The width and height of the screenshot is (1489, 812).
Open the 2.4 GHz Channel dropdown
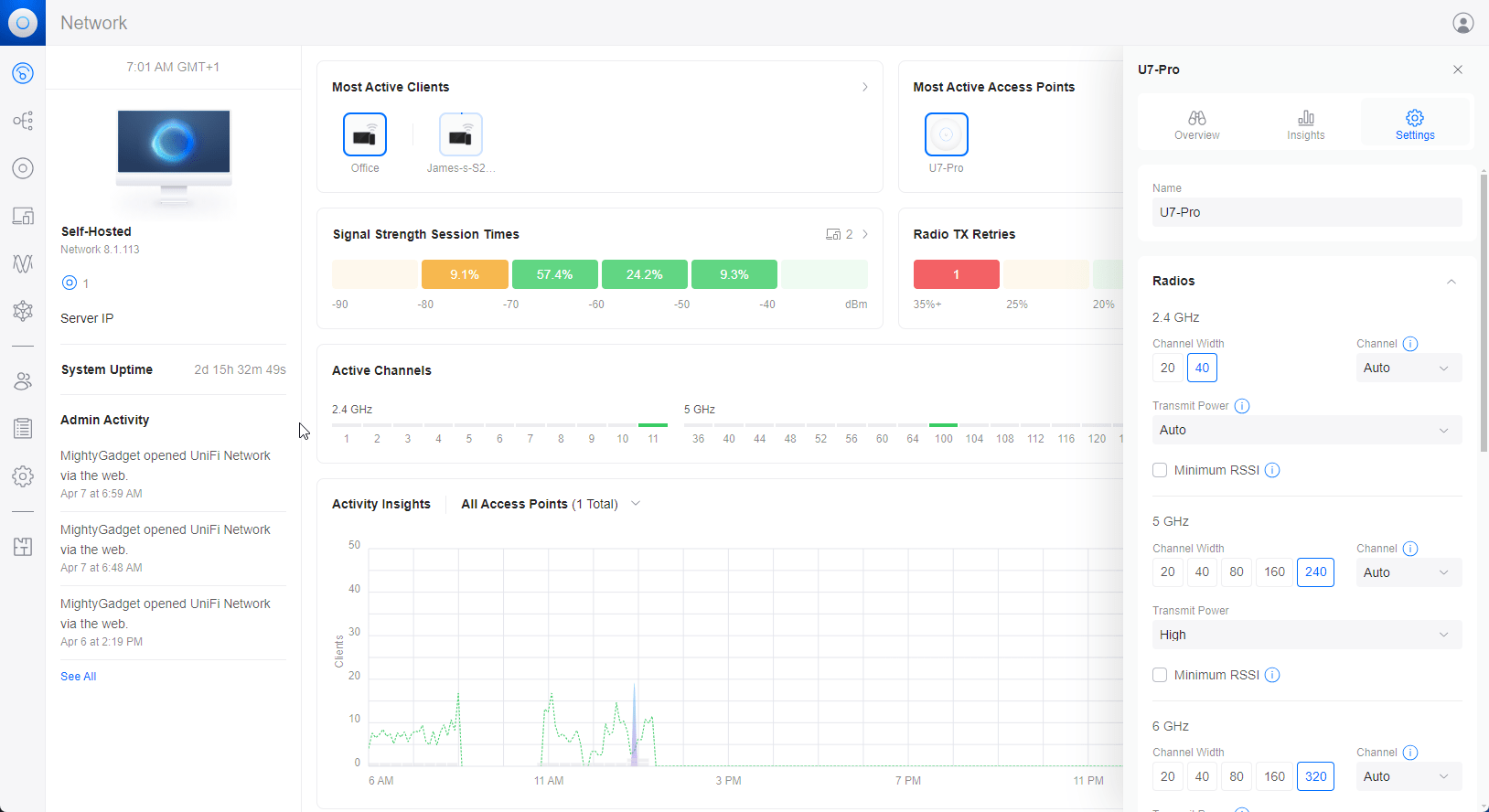1407,368
